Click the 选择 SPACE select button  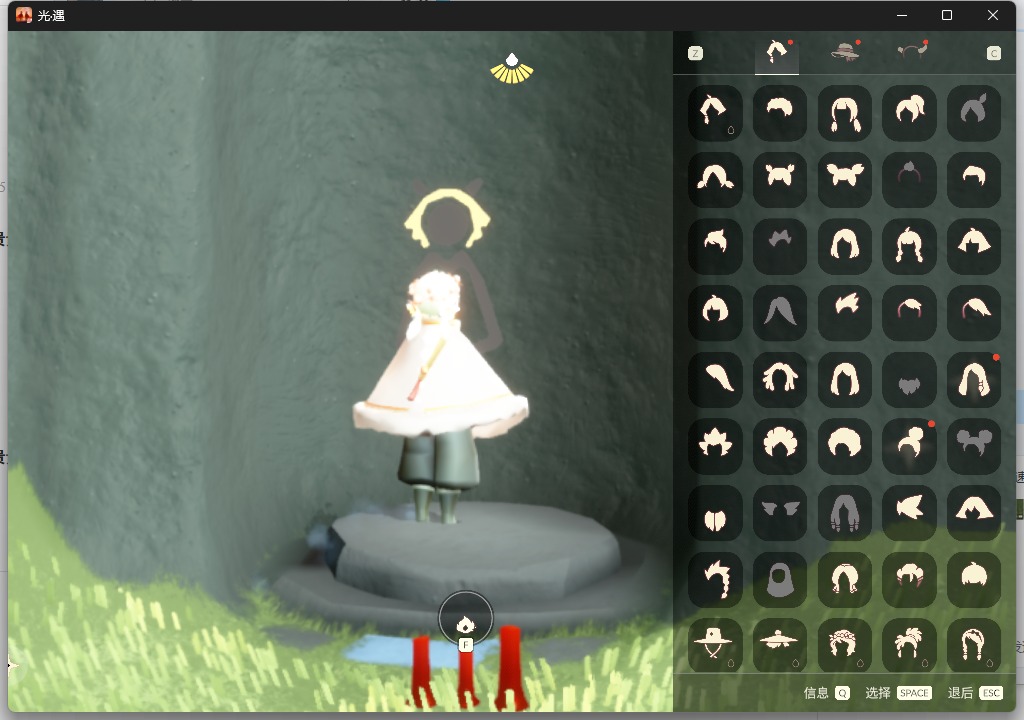click(x=899, y=693)
